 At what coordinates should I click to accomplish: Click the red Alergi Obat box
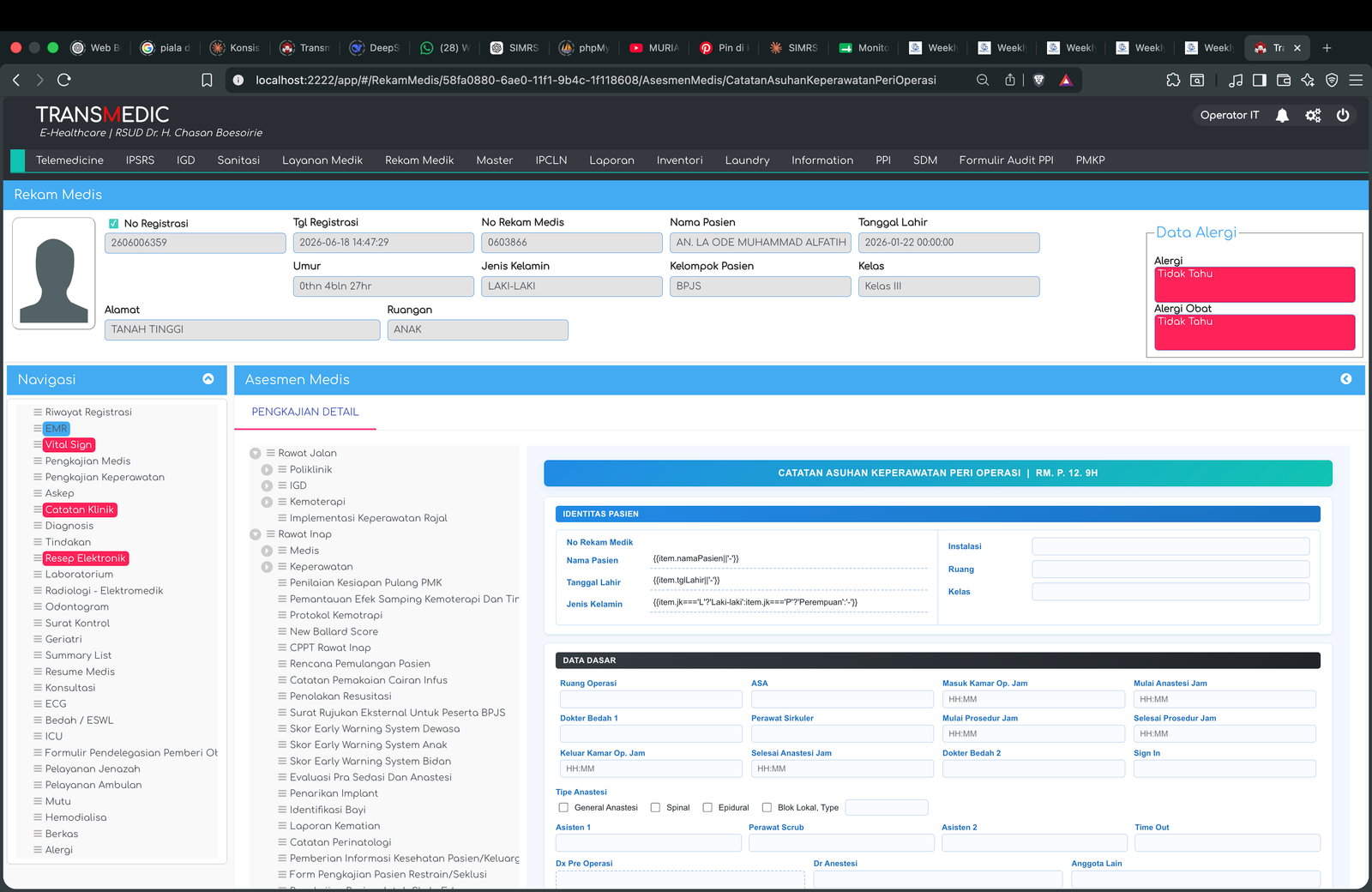point(1255,332)
